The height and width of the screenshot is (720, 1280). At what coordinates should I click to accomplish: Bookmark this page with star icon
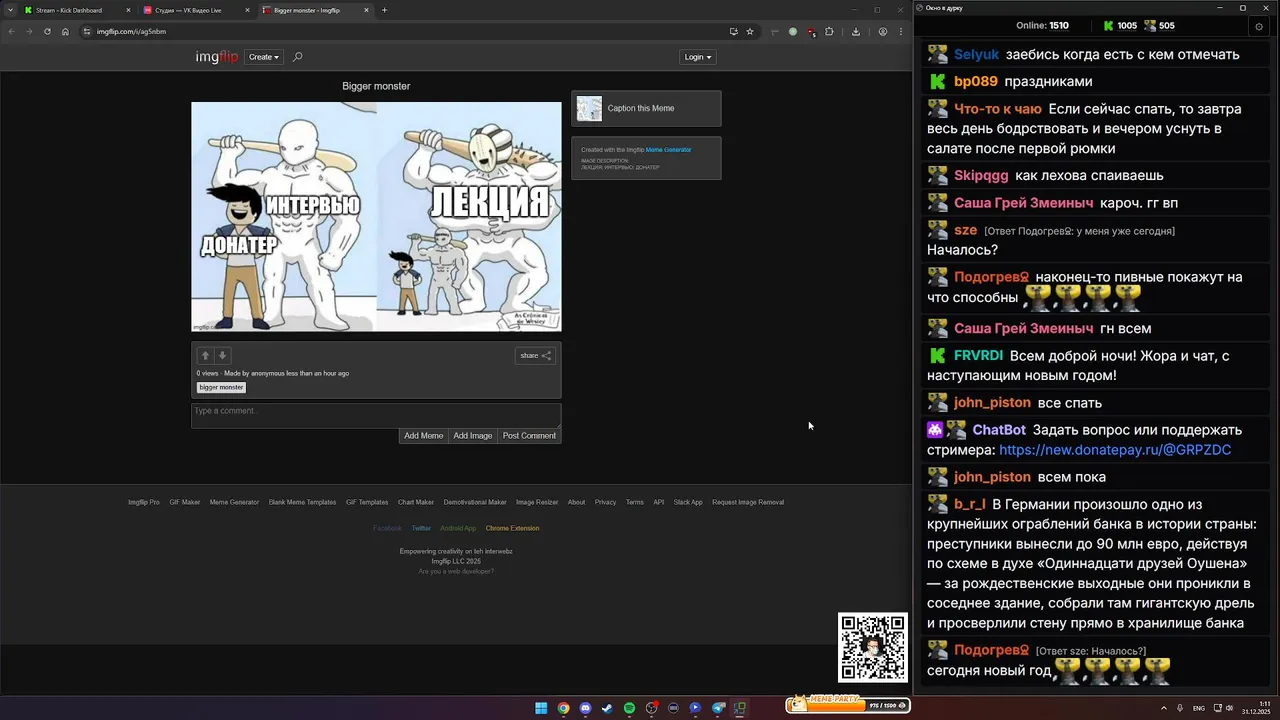tap(749, 31)
